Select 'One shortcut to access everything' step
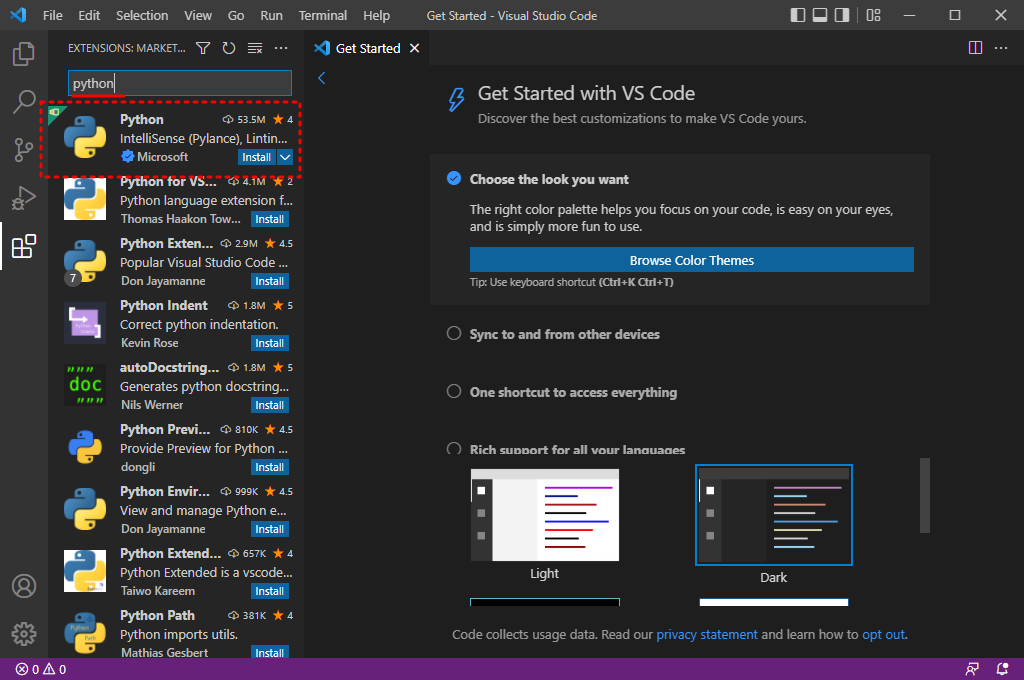Screen dimensions: 1024x680 [573, 393]
